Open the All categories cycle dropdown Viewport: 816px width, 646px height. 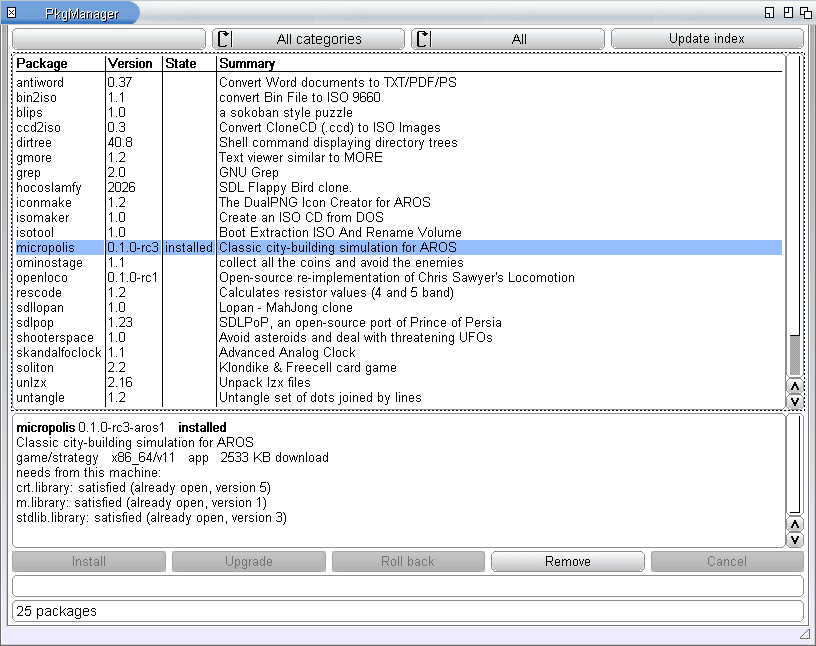308,39
